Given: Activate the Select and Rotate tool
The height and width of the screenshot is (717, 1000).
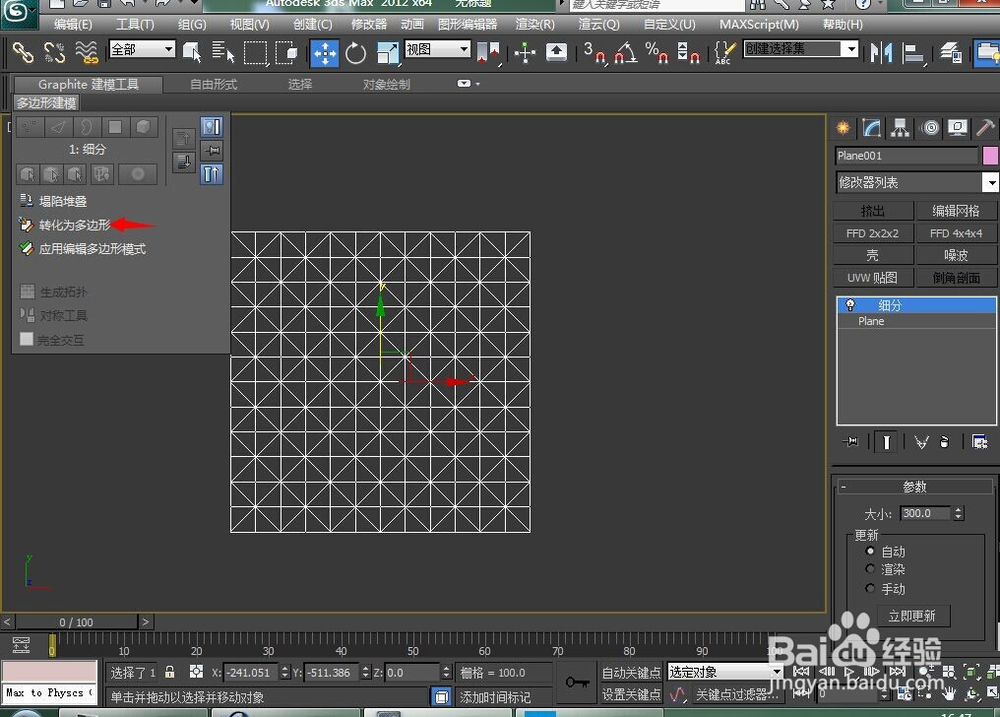Looking at the screenshot, I should pyautogui.click(x=356, y=52).
